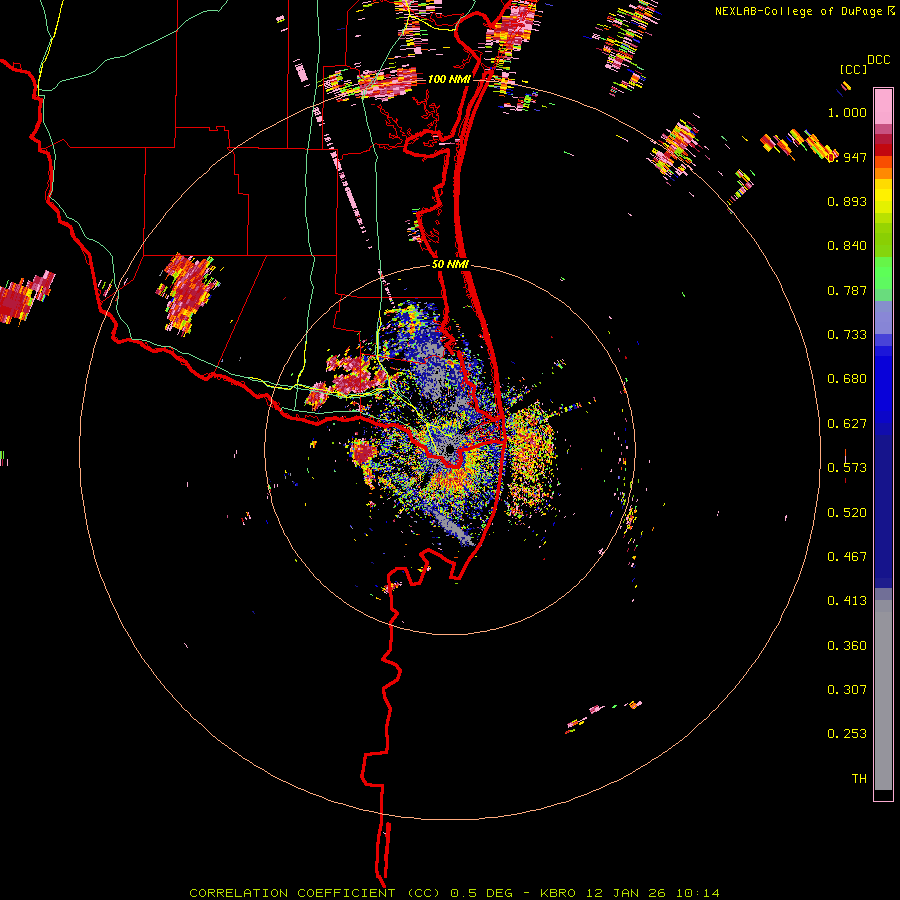Click the black radar site dot at map center
This screenshot has height=900, width=900.
[449, 449]
